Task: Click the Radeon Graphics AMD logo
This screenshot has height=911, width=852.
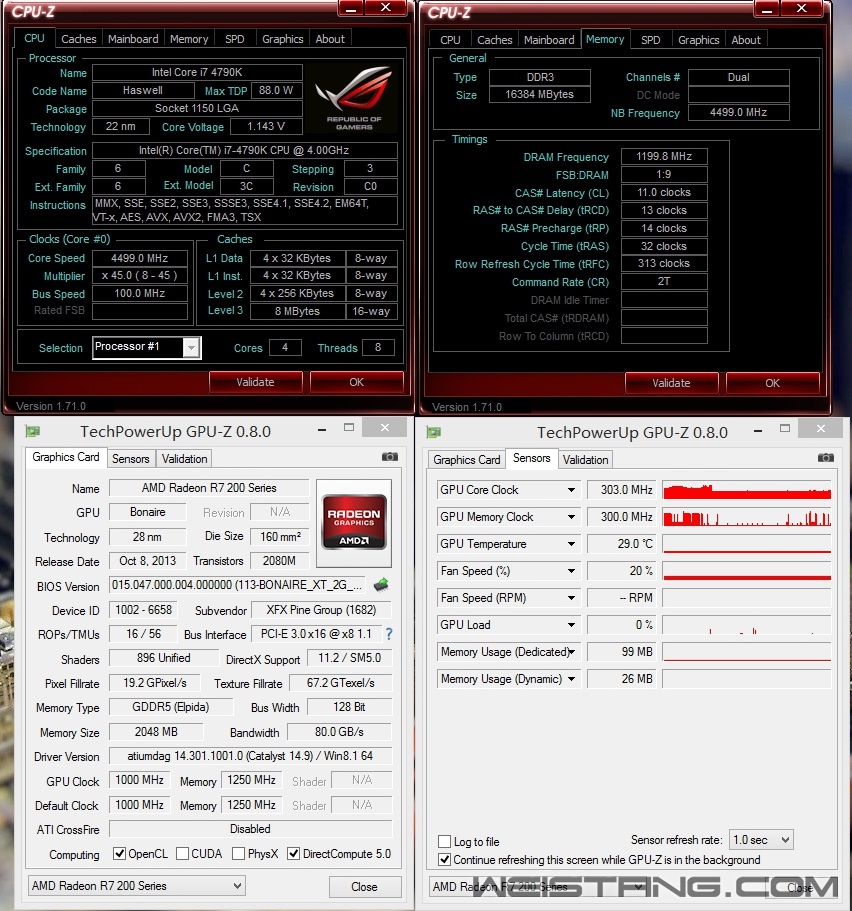Action: (x=354, y=522)
